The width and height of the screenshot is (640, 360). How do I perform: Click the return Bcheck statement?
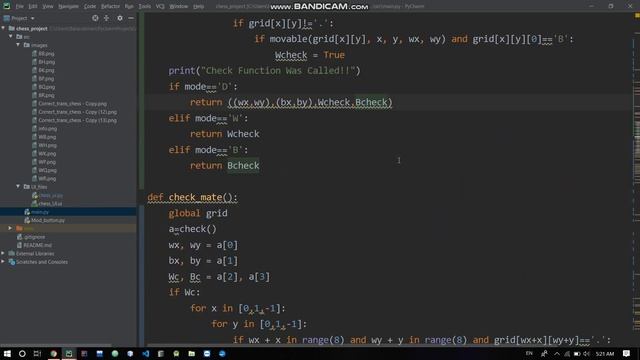click(224, 166)
